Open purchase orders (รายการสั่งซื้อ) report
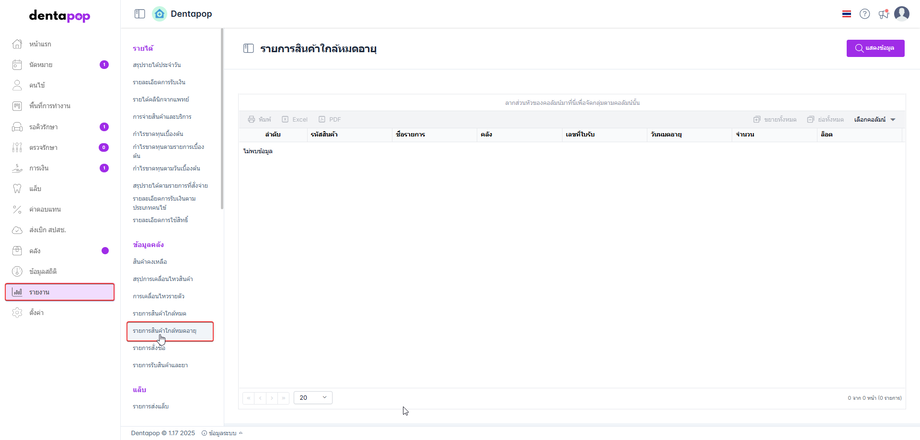This screenshot has width=920, height=440. point(149,348)
